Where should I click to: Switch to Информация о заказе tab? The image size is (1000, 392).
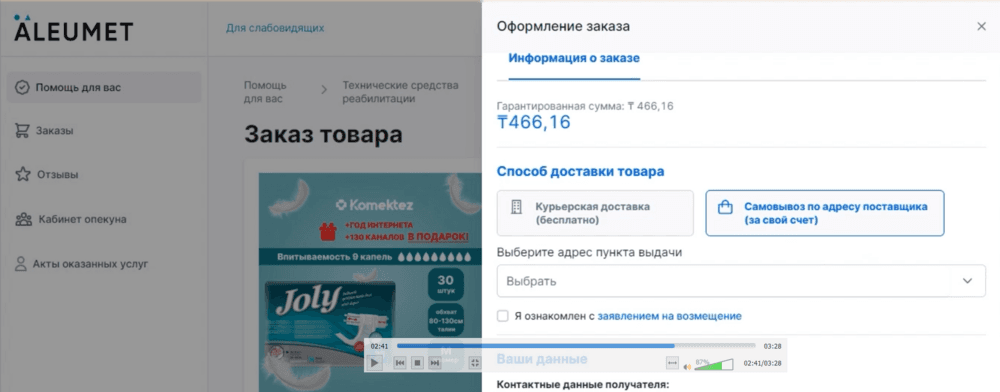click(574, 59)
